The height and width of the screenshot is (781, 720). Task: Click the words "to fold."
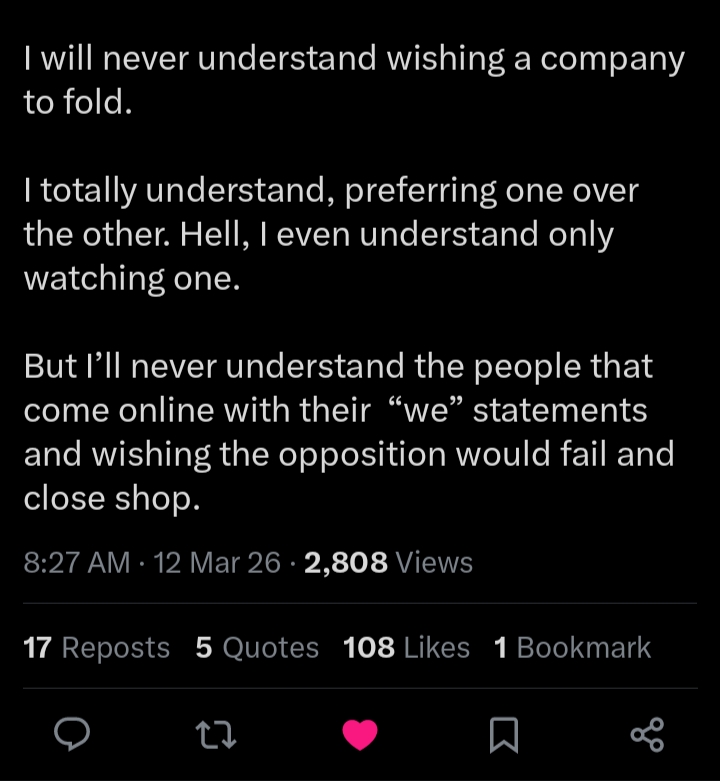(x=77, y=103)
